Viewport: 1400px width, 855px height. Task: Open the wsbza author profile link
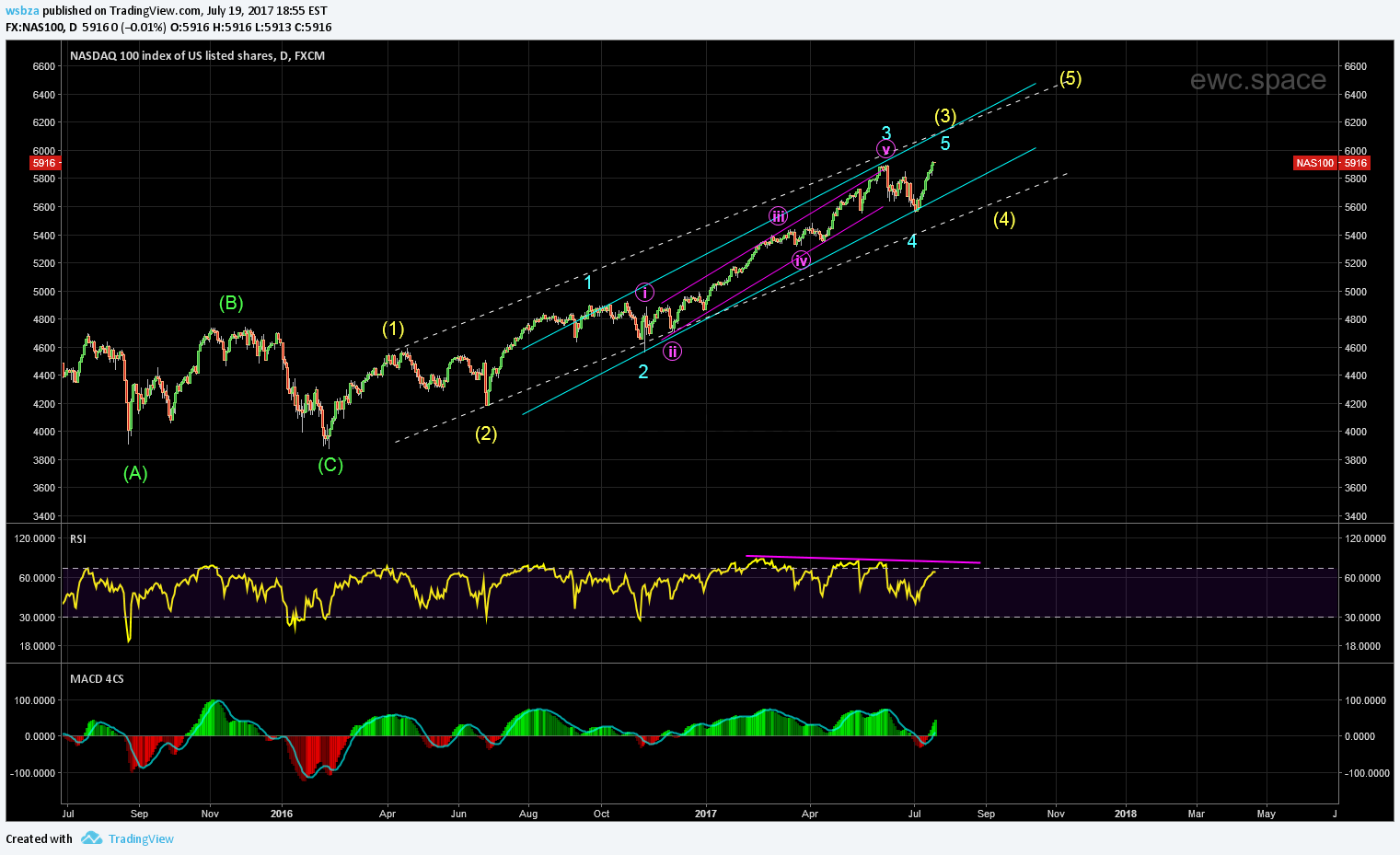point(22,11)
